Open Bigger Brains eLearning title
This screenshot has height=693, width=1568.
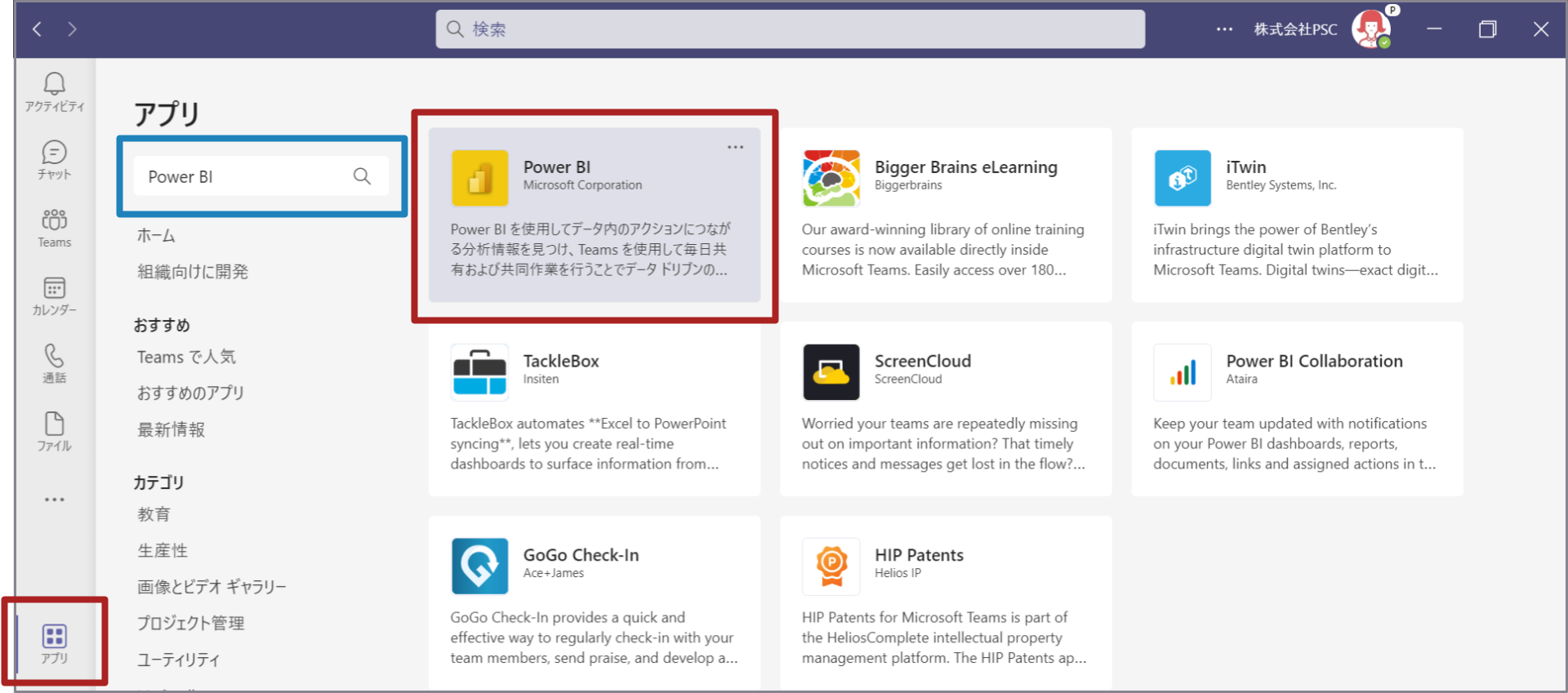[x=966, y=167]
